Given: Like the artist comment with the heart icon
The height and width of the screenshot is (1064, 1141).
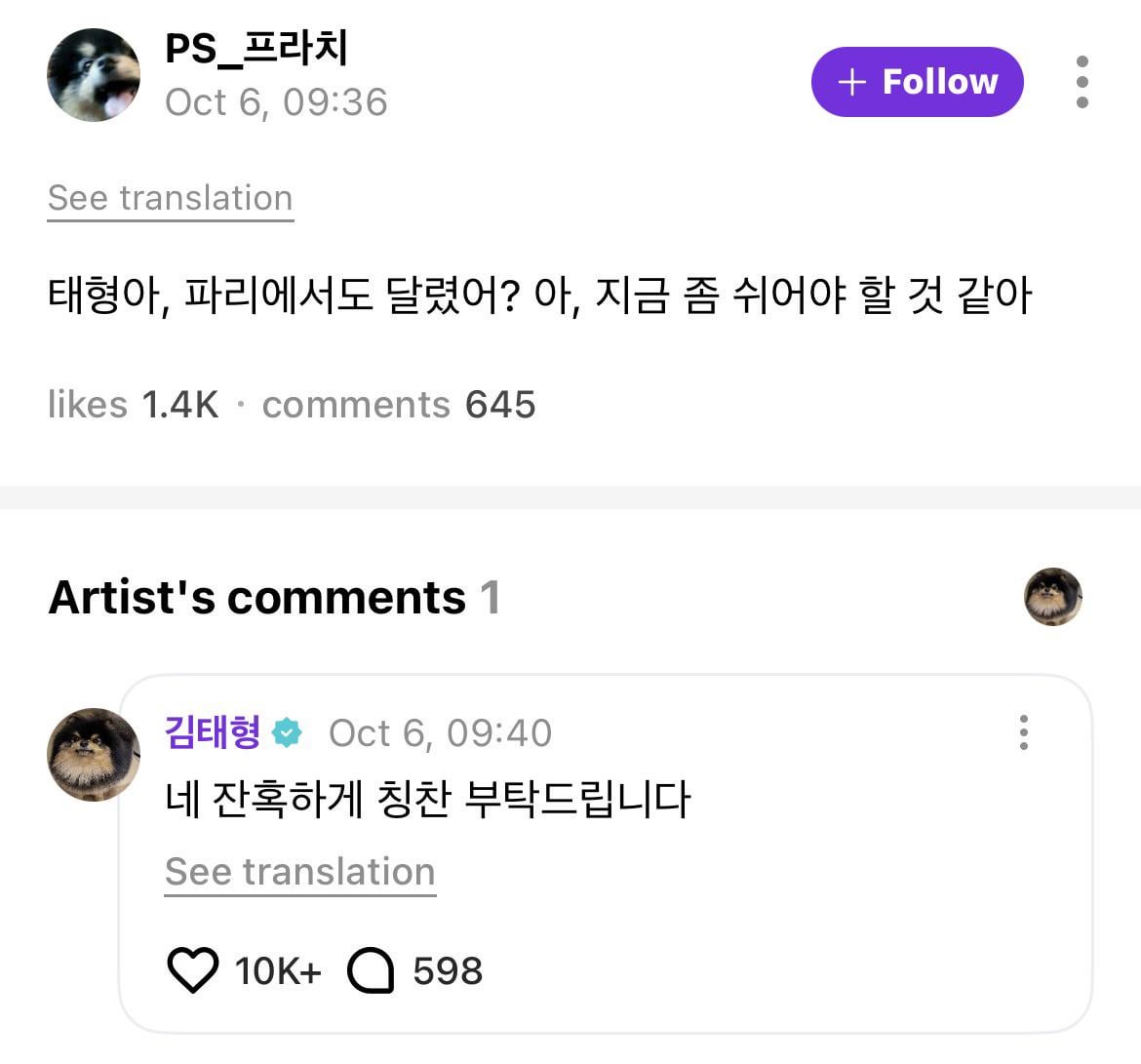Looking at the screenshot, I should click(x=192, y=970).
